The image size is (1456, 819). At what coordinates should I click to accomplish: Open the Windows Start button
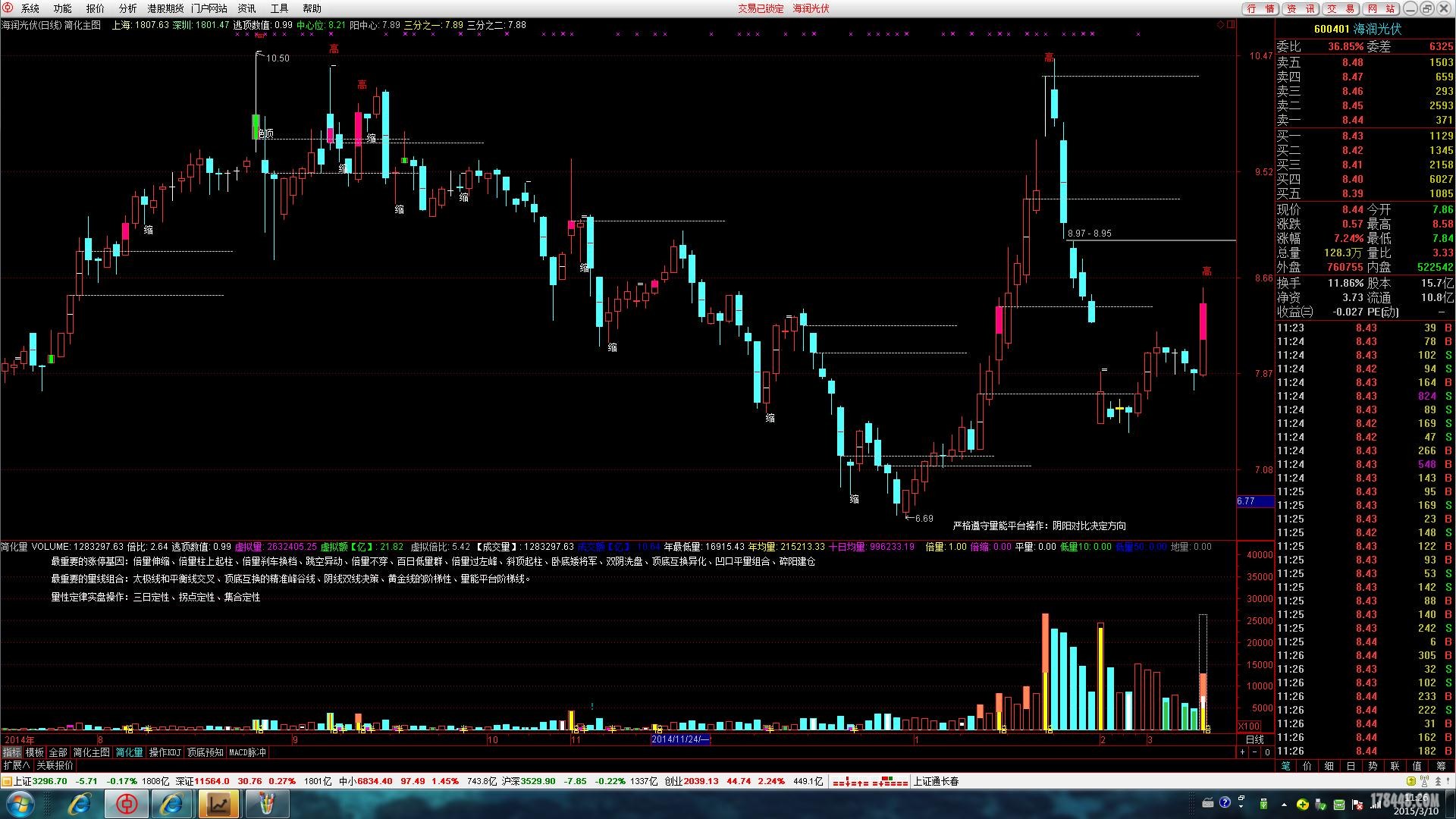pos(20,804)
